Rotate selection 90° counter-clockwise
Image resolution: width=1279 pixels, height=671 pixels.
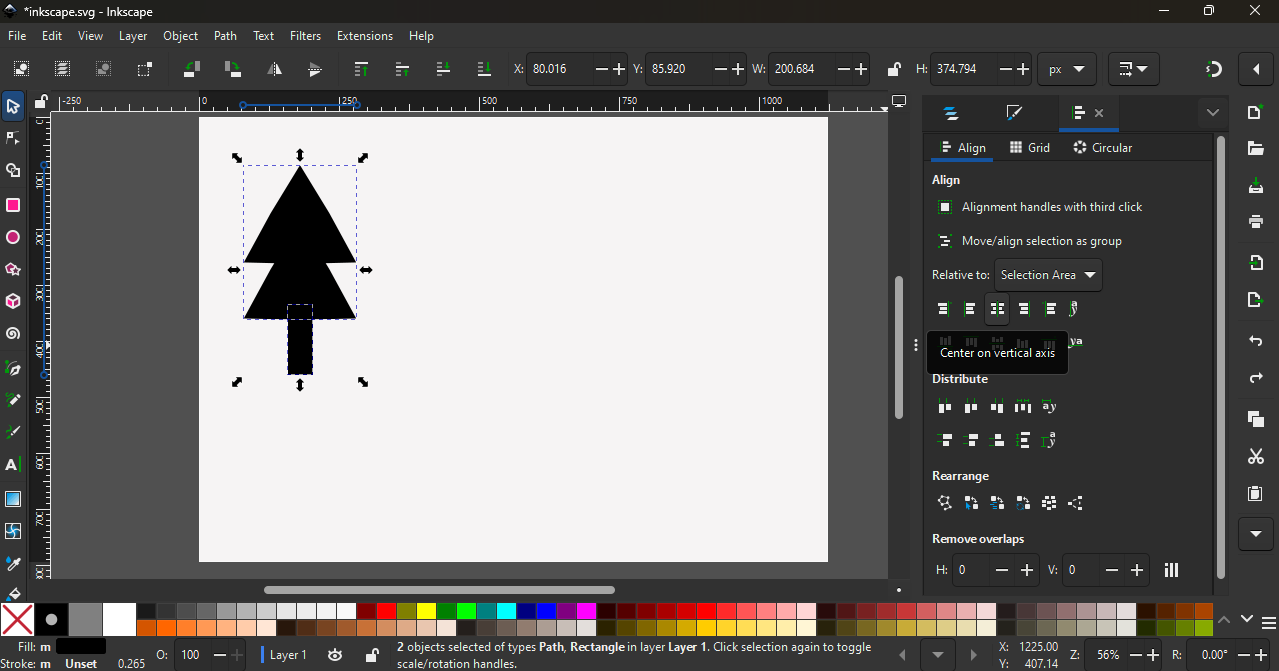tap(191, 69)
